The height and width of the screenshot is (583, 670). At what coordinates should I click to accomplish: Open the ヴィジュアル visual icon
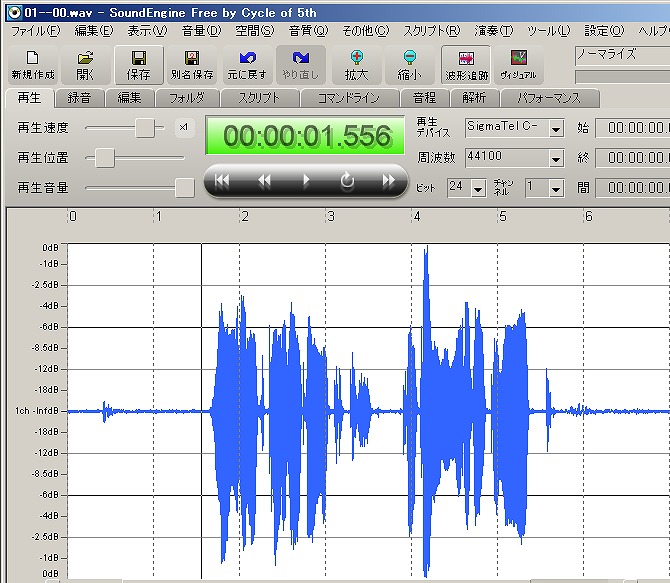(x=518, y=65)
